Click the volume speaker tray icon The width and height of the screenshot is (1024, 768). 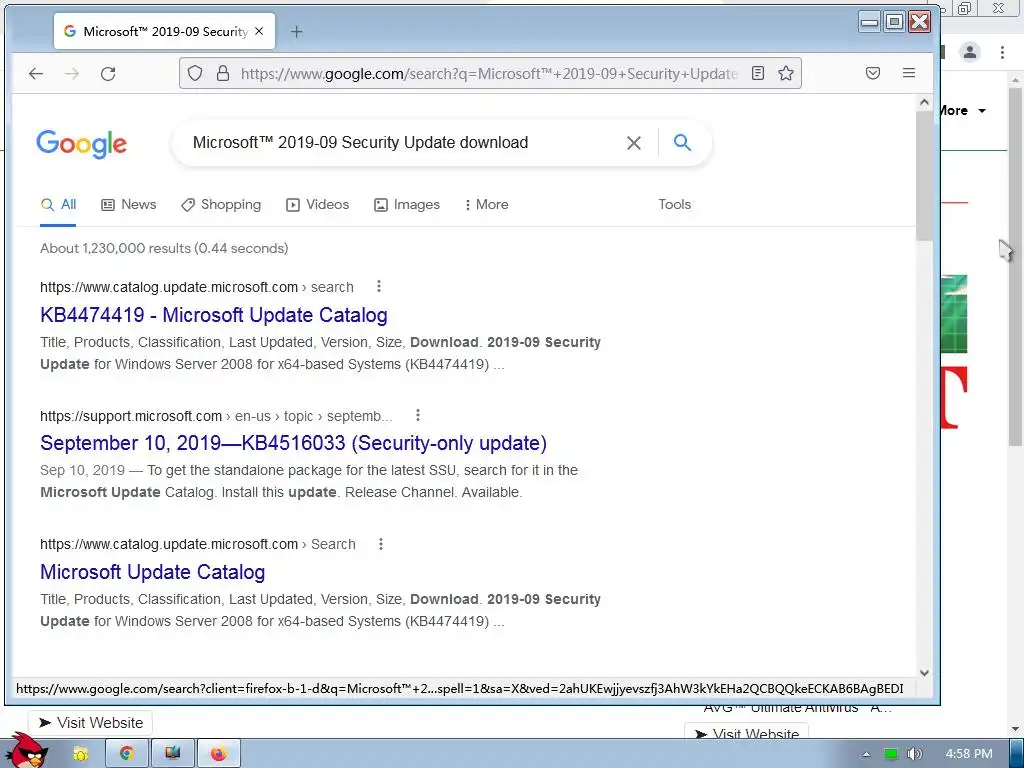[914, 754]
